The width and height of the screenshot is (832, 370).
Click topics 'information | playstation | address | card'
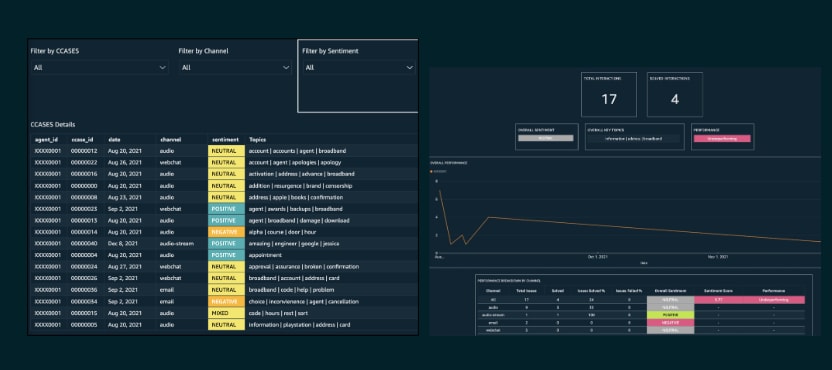click(x=299, y=325)
